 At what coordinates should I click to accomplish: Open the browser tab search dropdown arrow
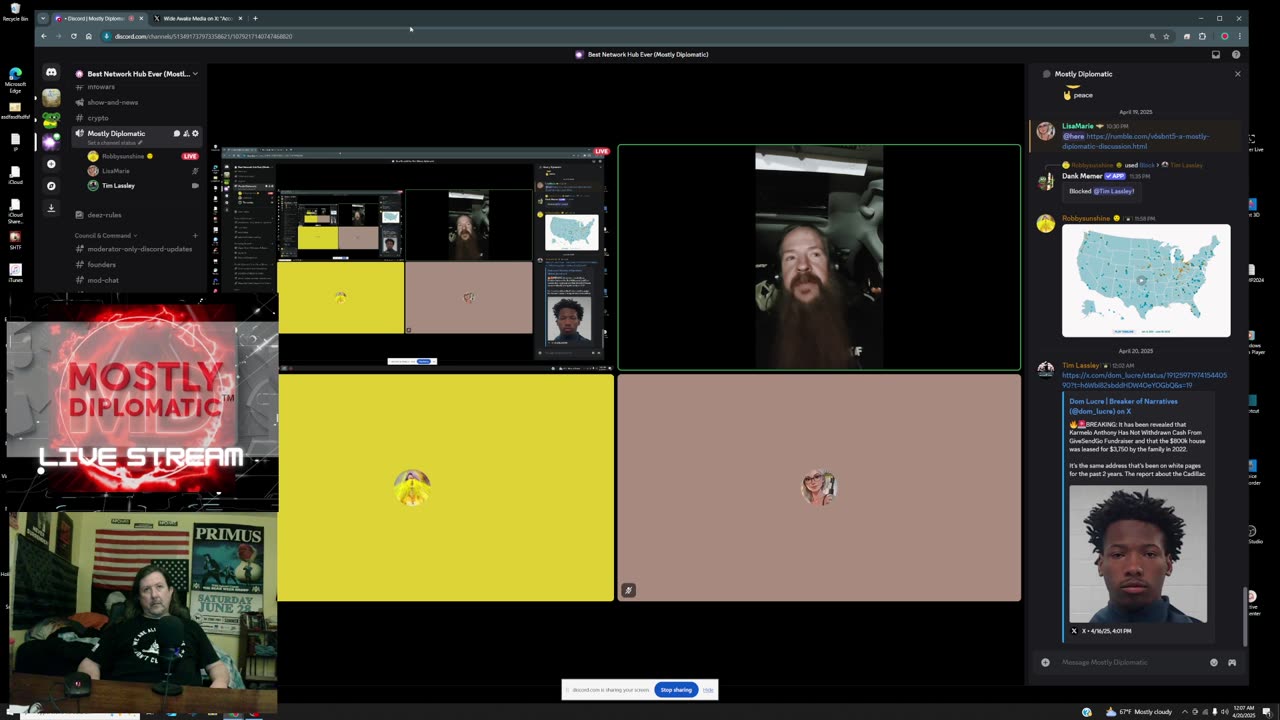click(42, 18)
